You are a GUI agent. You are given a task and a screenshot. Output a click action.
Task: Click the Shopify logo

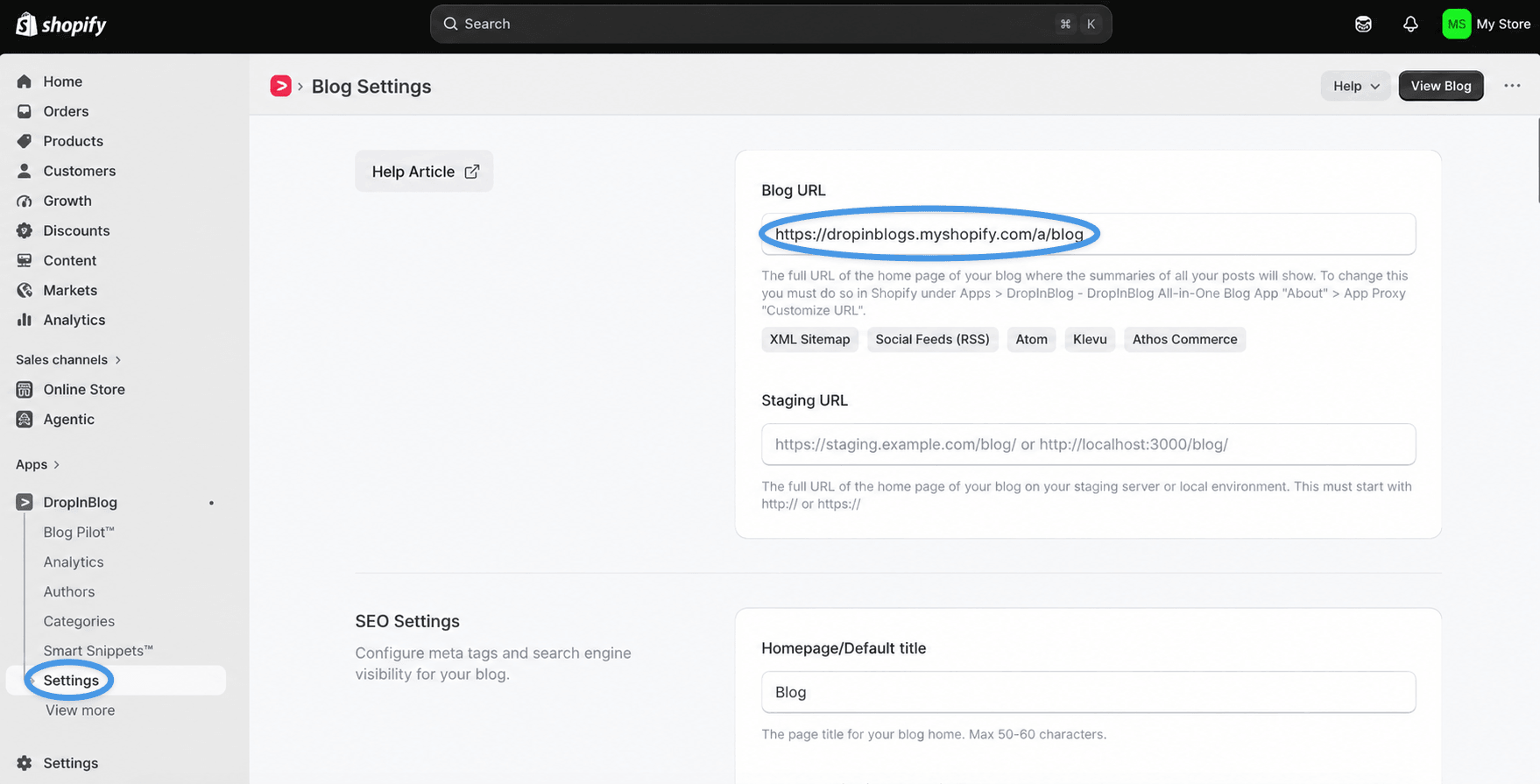tap(60, 25)
